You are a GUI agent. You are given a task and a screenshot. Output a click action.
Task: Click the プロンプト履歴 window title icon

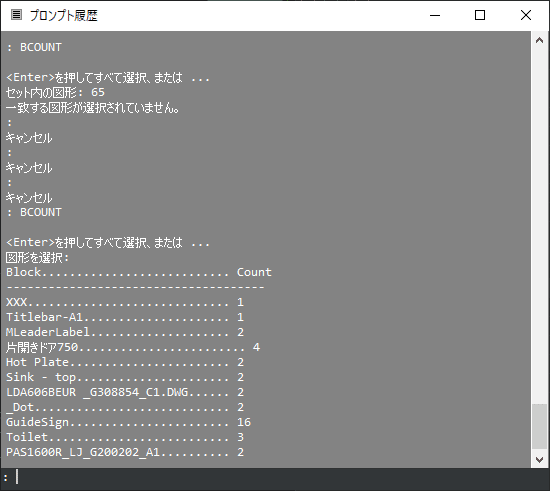[16, 15]
